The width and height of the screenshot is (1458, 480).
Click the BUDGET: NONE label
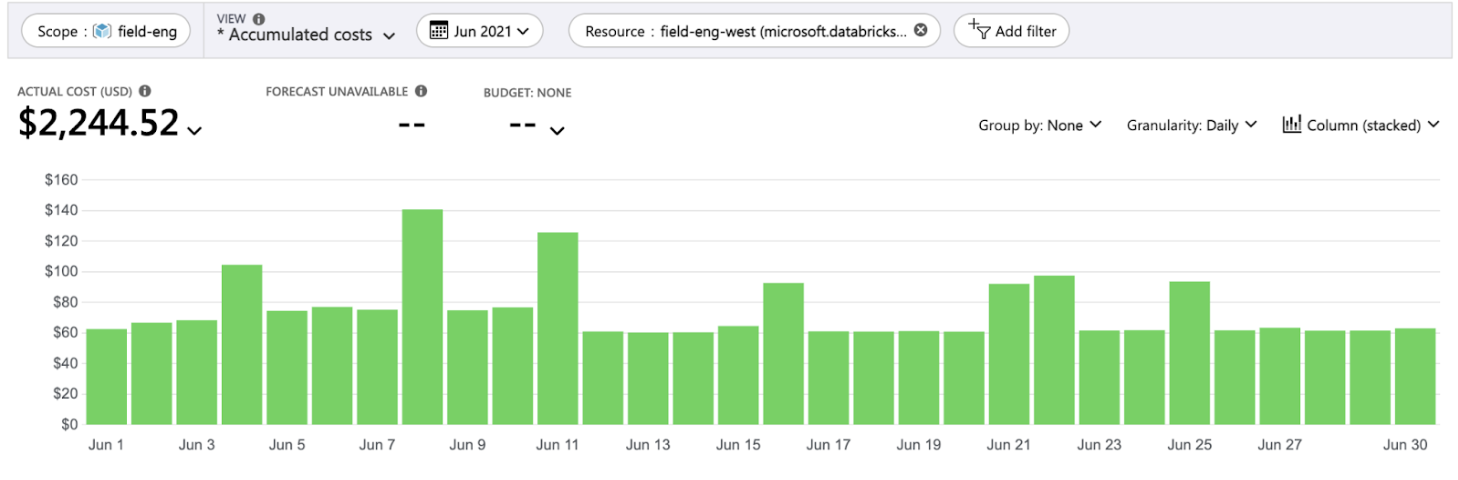pos(527,92)
